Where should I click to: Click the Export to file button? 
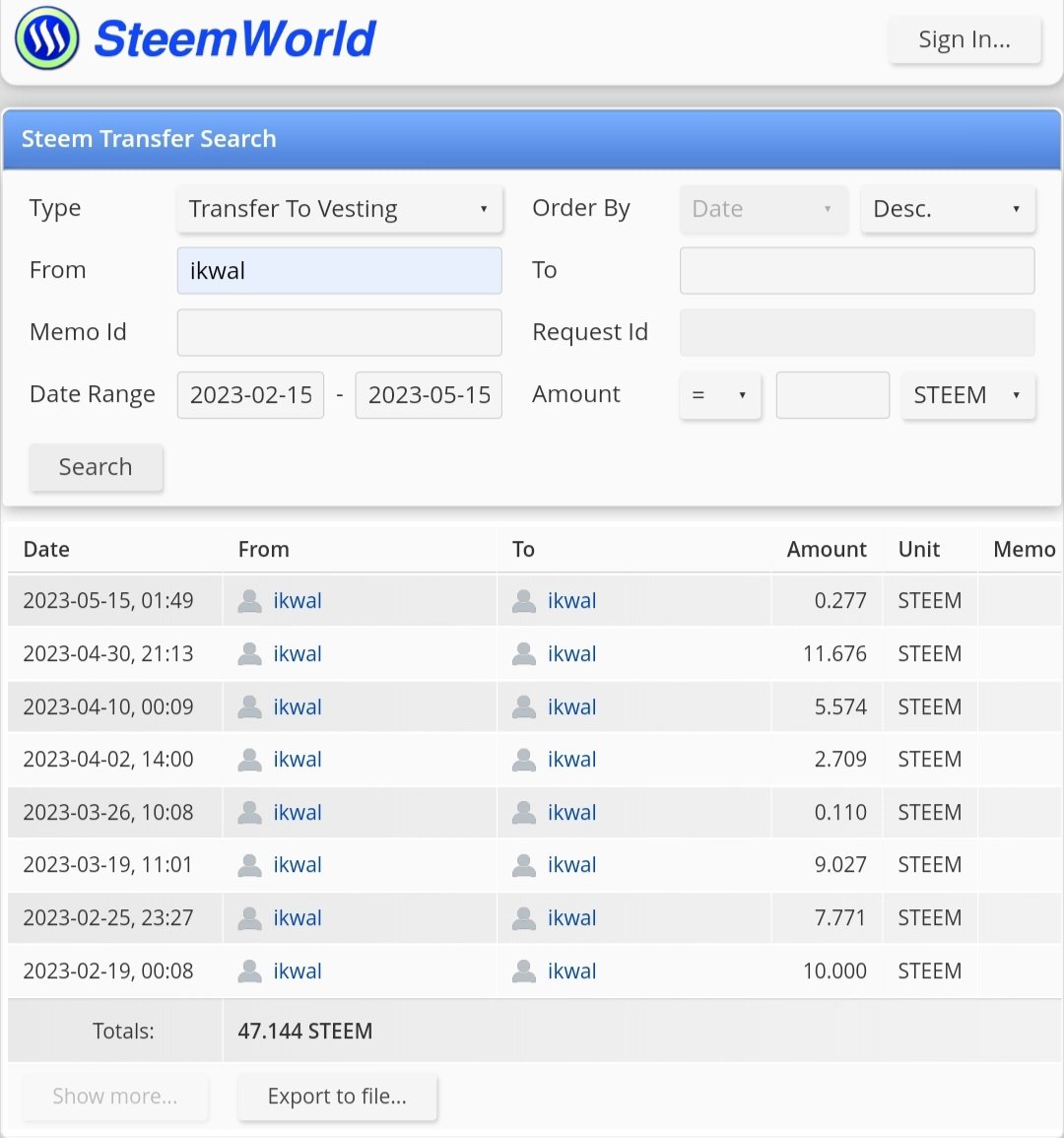337,1096
